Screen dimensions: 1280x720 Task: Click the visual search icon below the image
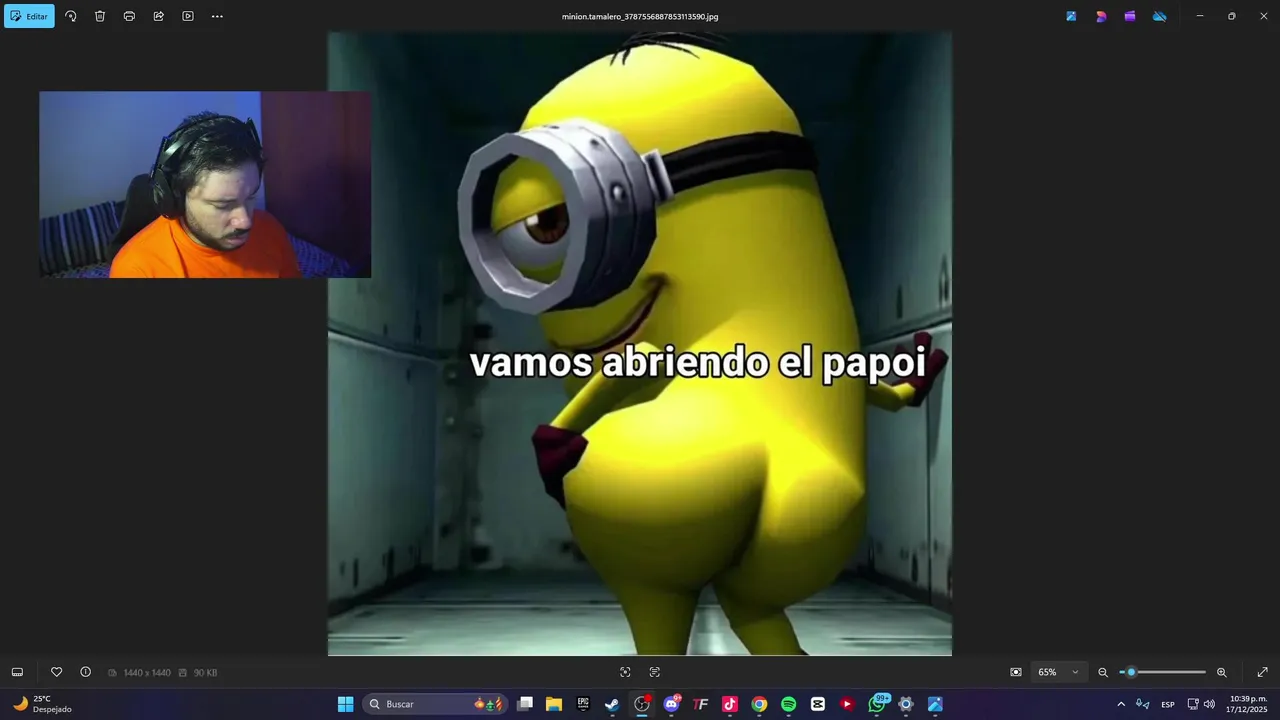click(x=625, y=672)
